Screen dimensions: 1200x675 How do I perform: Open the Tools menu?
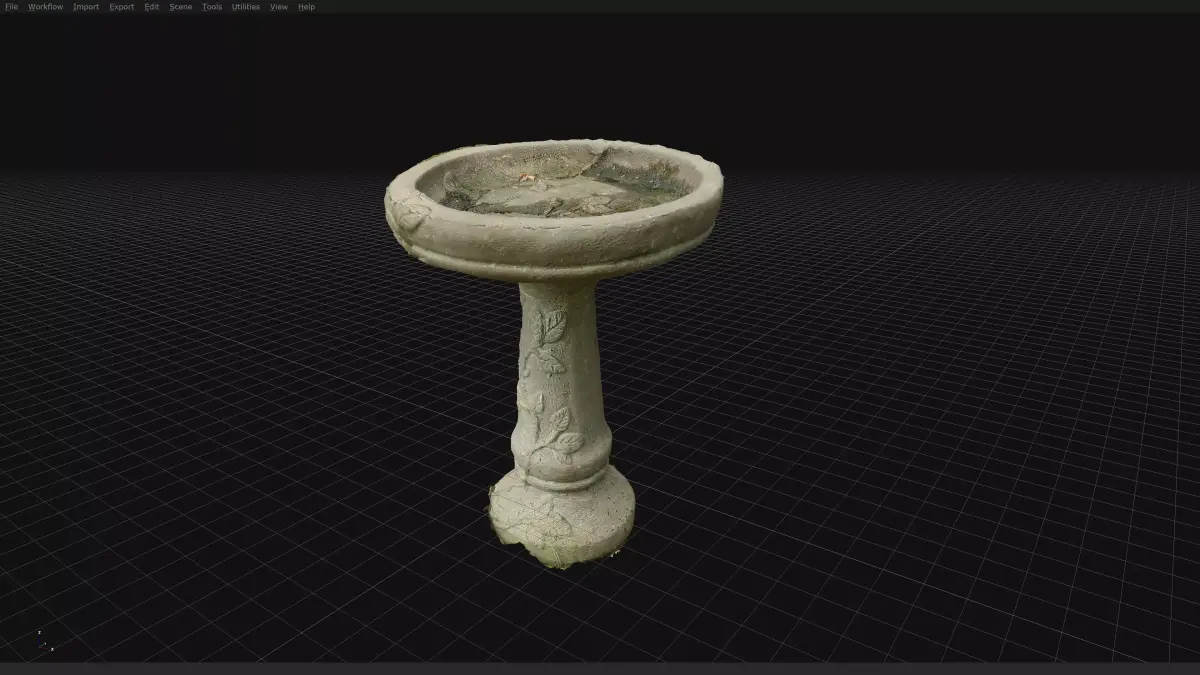click(x=212, y=7)
